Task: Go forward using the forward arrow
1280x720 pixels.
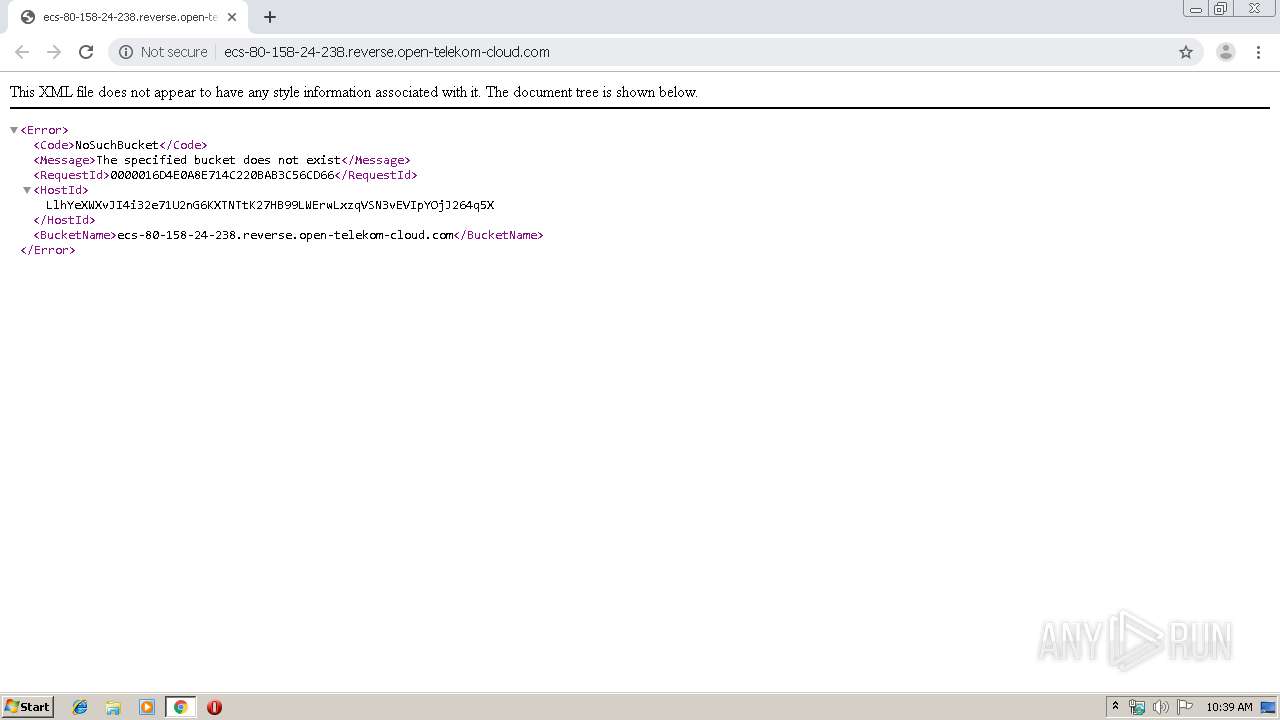Action: pyautogui.click(x=54, y=52)
